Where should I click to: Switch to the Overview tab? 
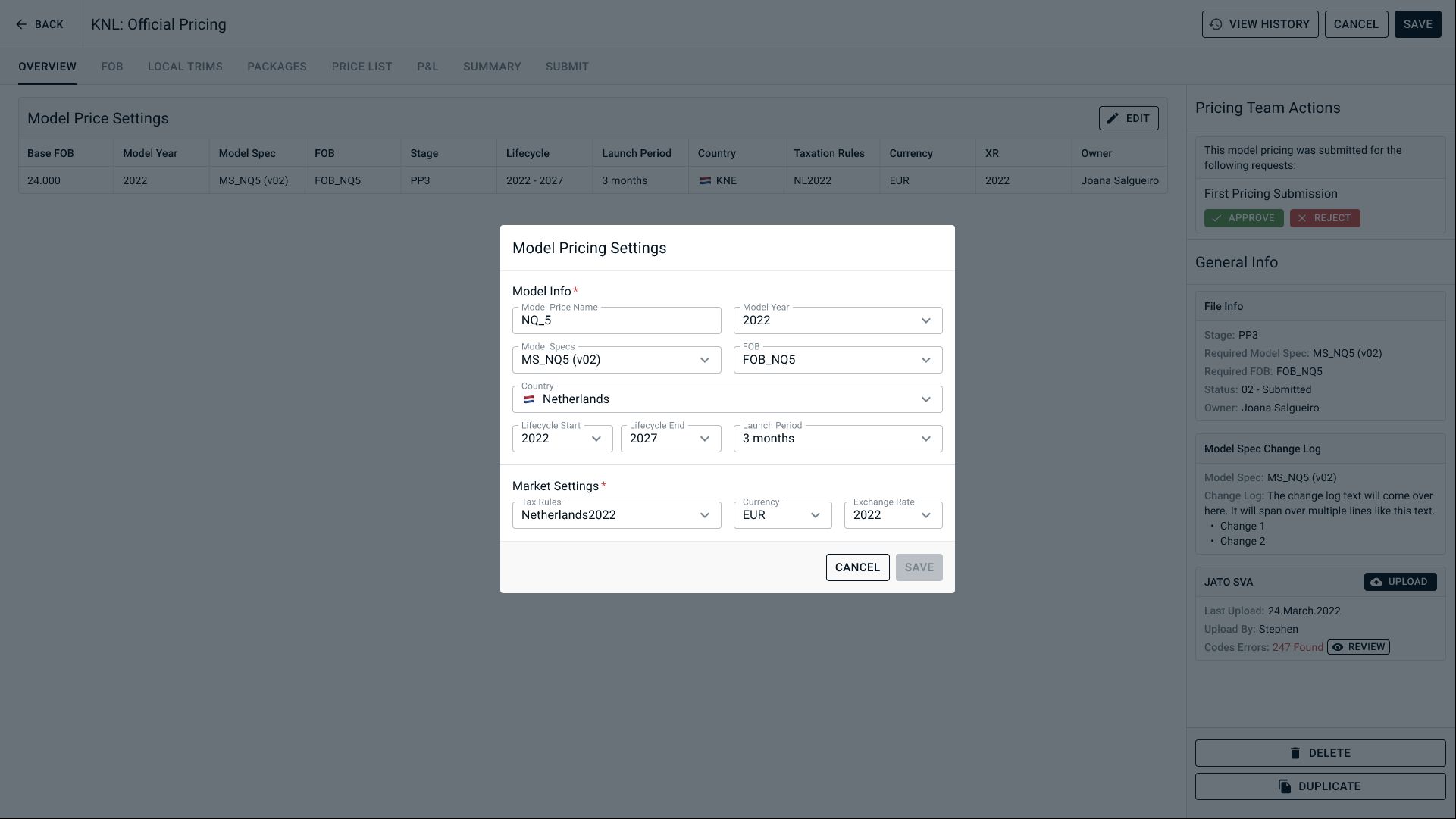coord(47,67)
